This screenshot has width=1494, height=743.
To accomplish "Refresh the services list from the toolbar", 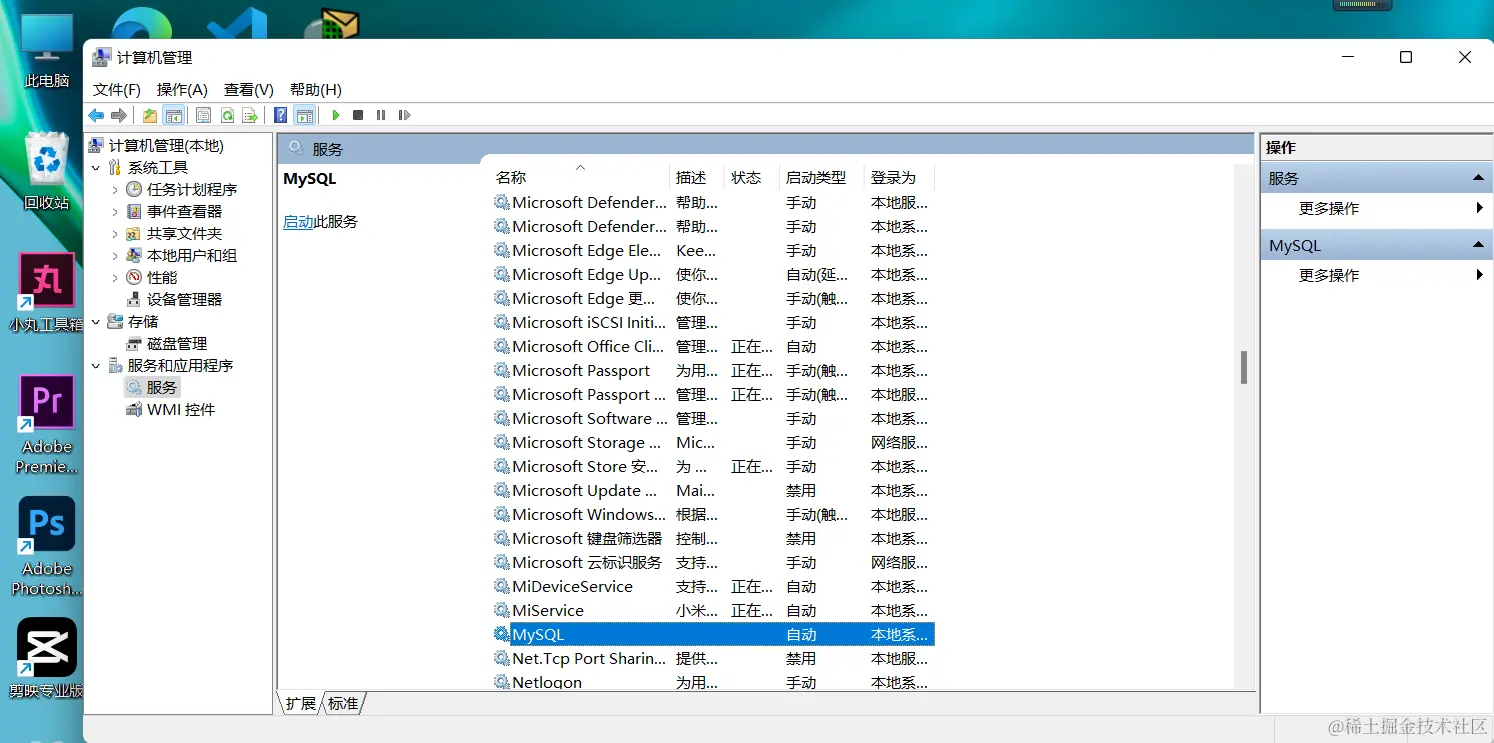I will 227,115.
